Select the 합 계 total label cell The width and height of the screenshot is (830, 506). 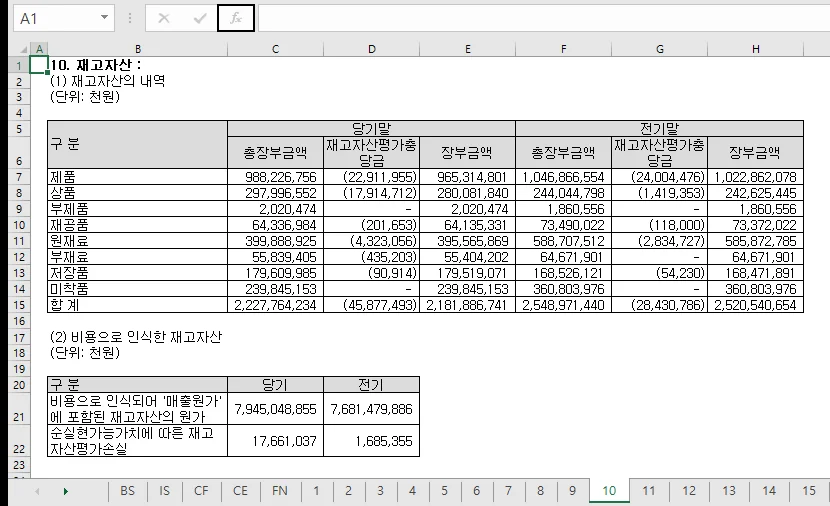[138, 305]
